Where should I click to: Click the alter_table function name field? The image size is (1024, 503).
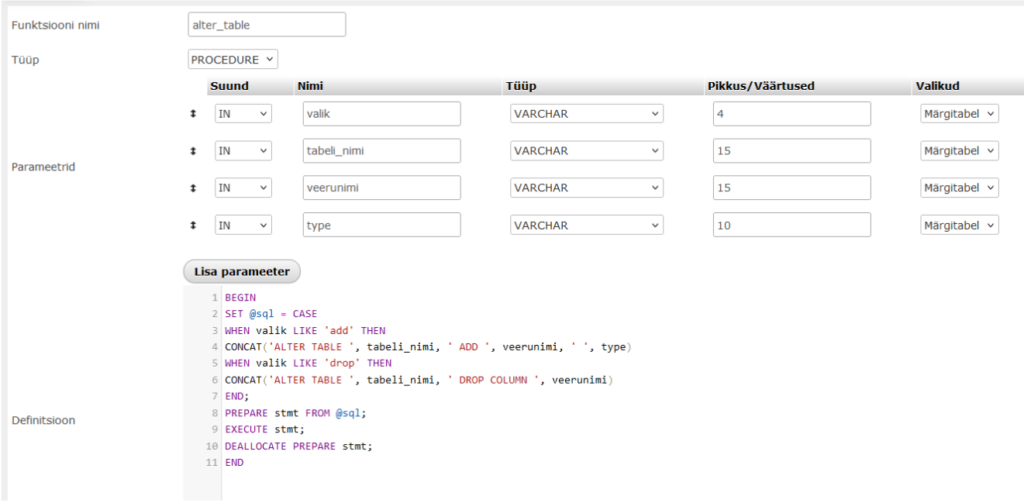pyautogui.click(x=266, y=24)
